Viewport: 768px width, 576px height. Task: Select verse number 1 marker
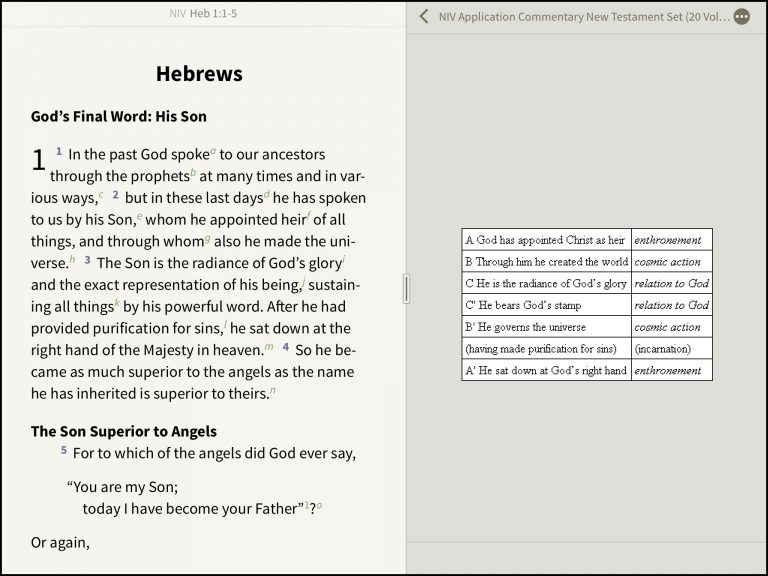coord(59,151)
